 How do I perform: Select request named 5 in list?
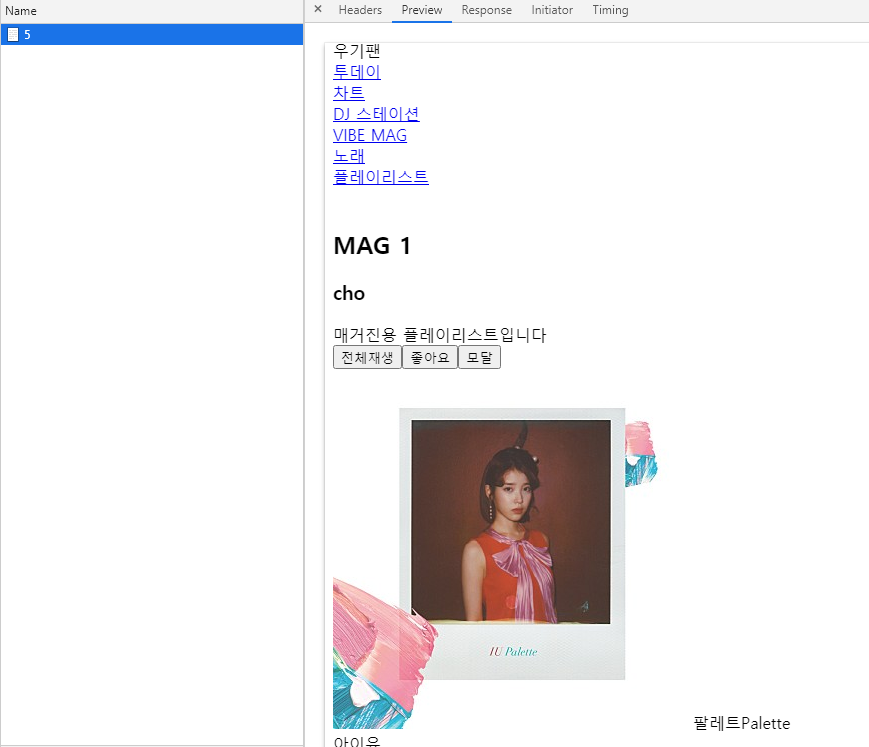(152, 34)
